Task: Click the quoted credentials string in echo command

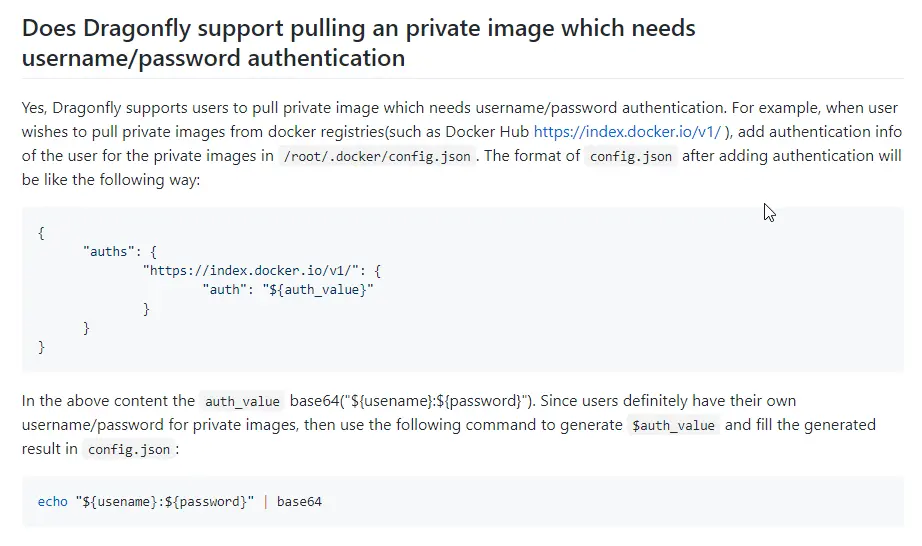Action: (165, 501)
